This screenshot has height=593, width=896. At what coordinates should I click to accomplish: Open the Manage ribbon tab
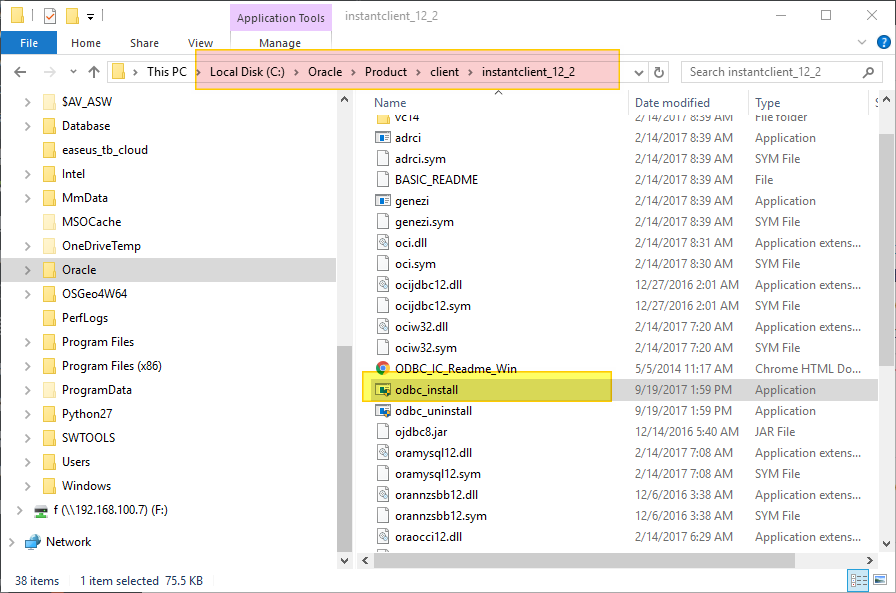[x=280, y=43]
